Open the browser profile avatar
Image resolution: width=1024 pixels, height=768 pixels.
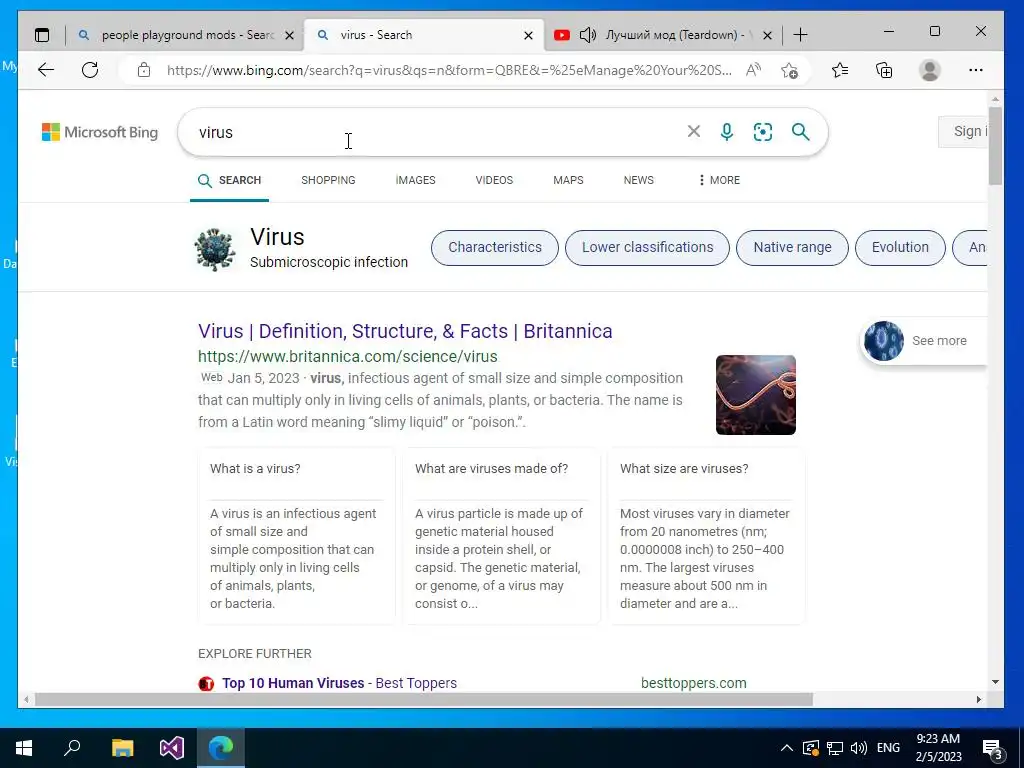click(929, 70)
